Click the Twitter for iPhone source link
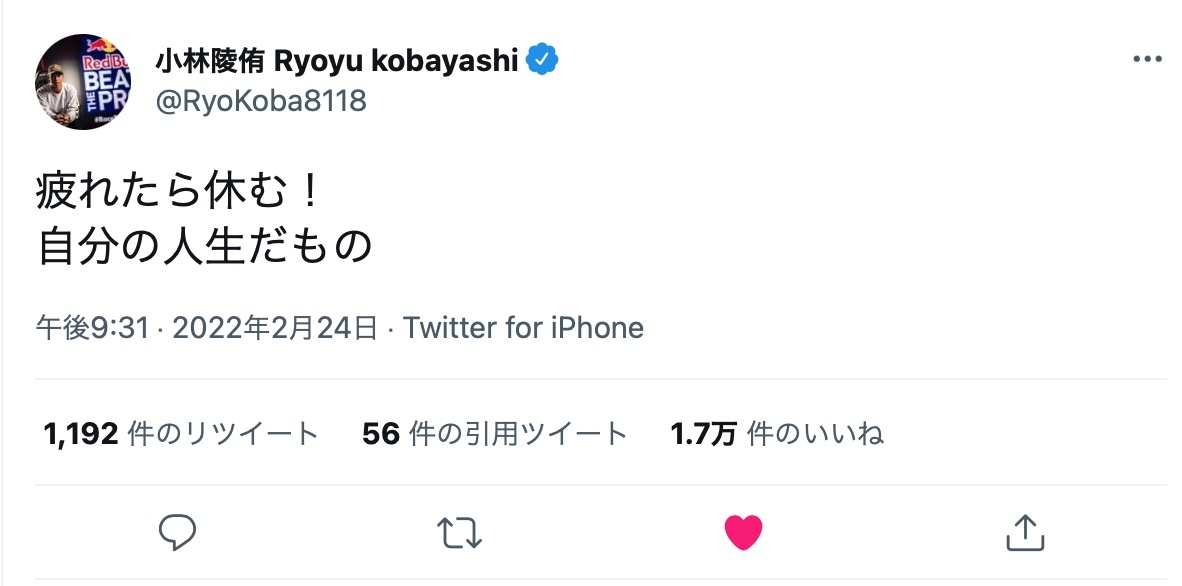This screenshot has height=586, width=1182. [523, 328]
